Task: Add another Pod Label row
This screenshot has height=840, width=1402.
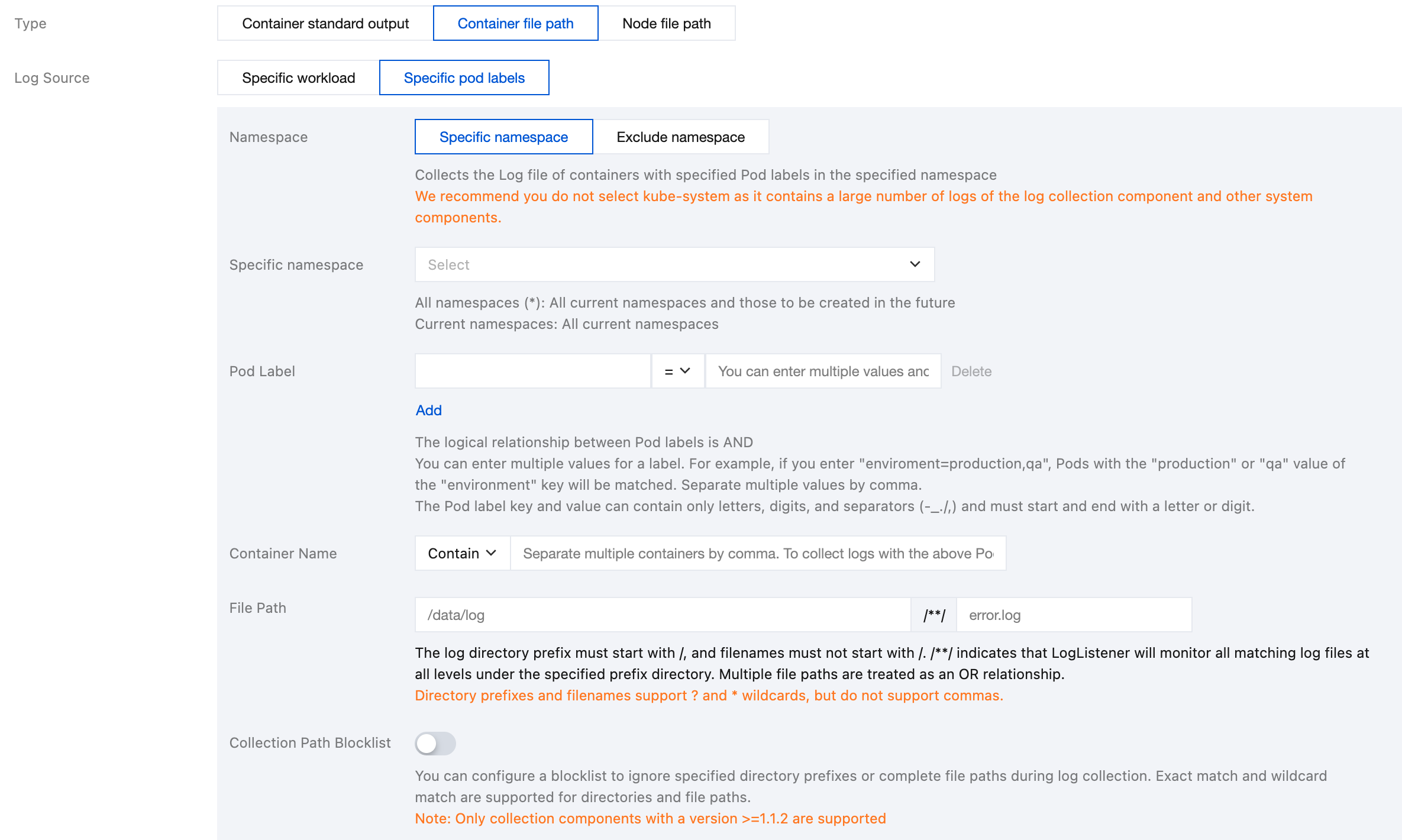Action: [428, 411]
